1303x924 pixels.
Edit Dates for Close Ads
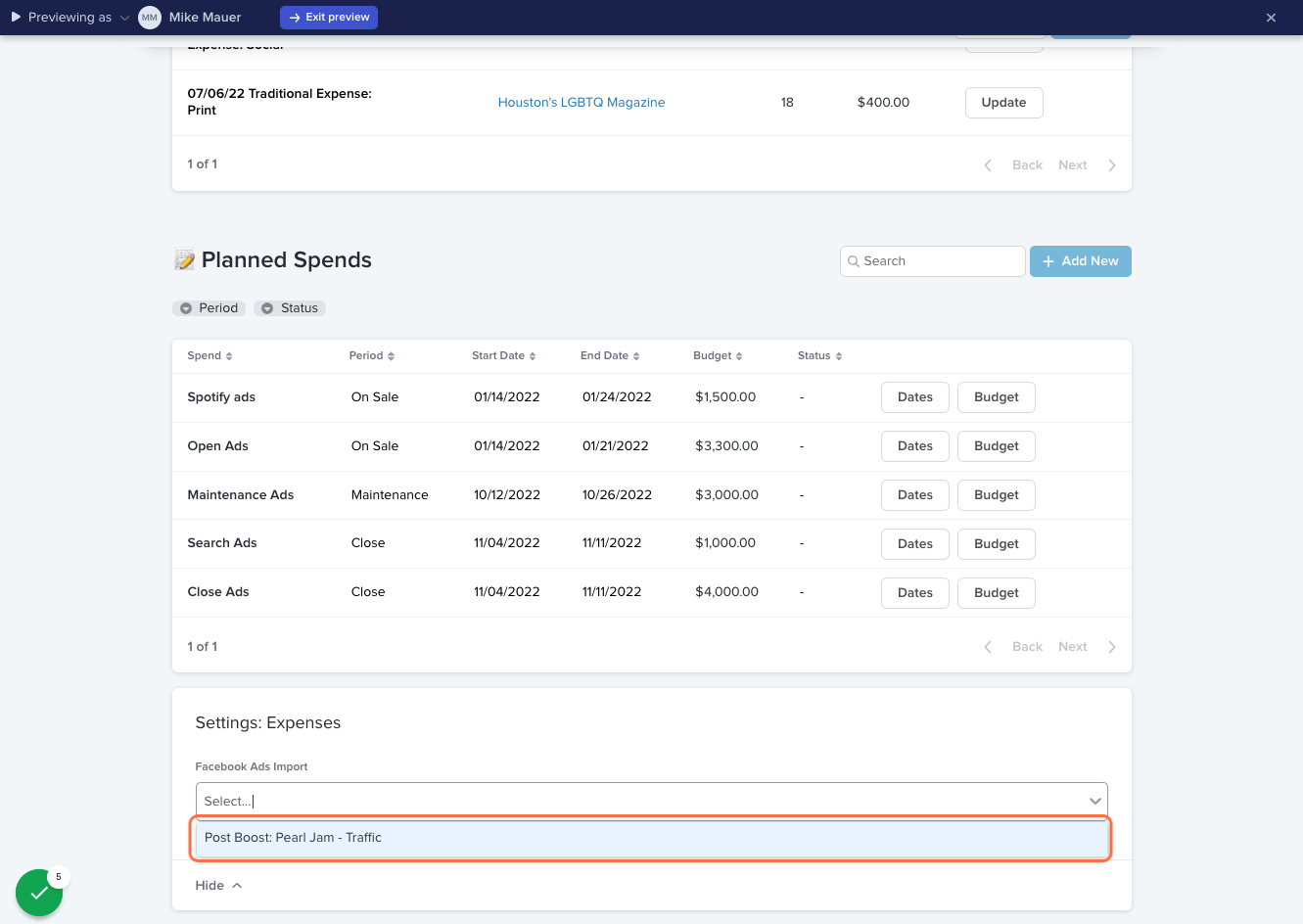915,593
